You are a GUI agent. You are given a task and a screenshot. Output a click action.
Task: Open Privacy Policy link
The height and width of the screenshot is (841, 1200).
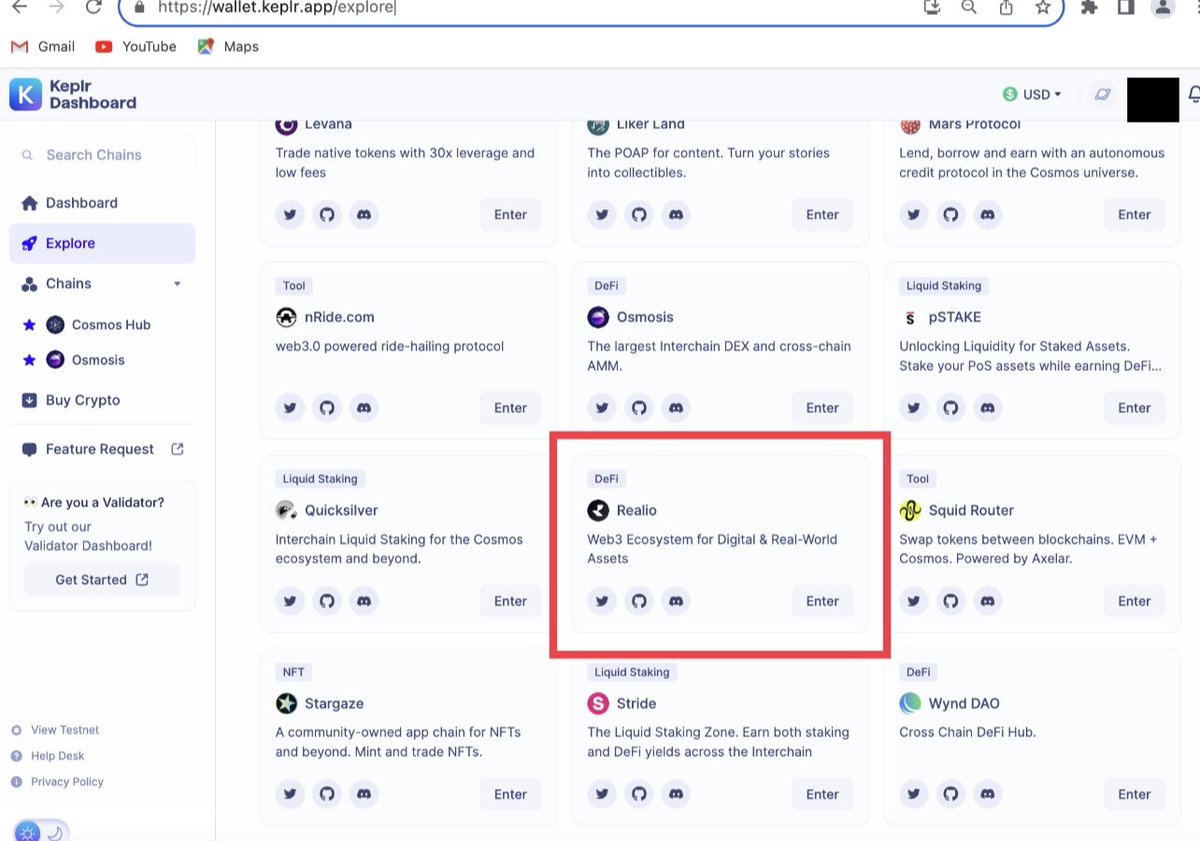[x=57, y=782]
